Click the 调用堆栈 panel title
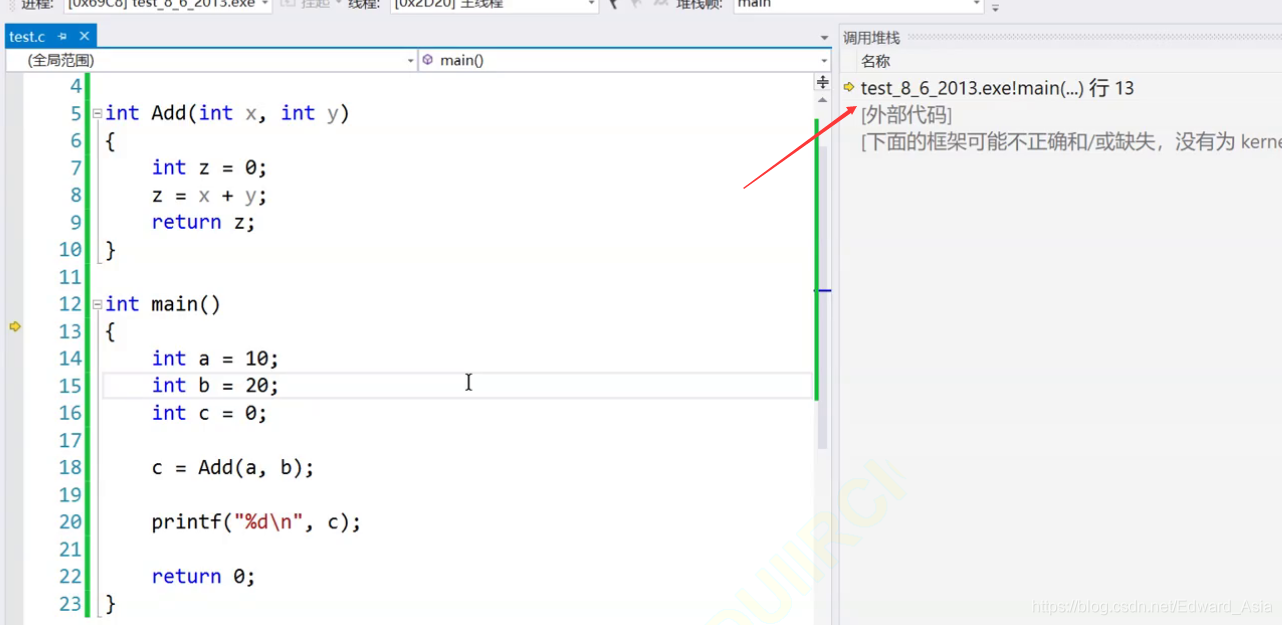 point(871,38)
